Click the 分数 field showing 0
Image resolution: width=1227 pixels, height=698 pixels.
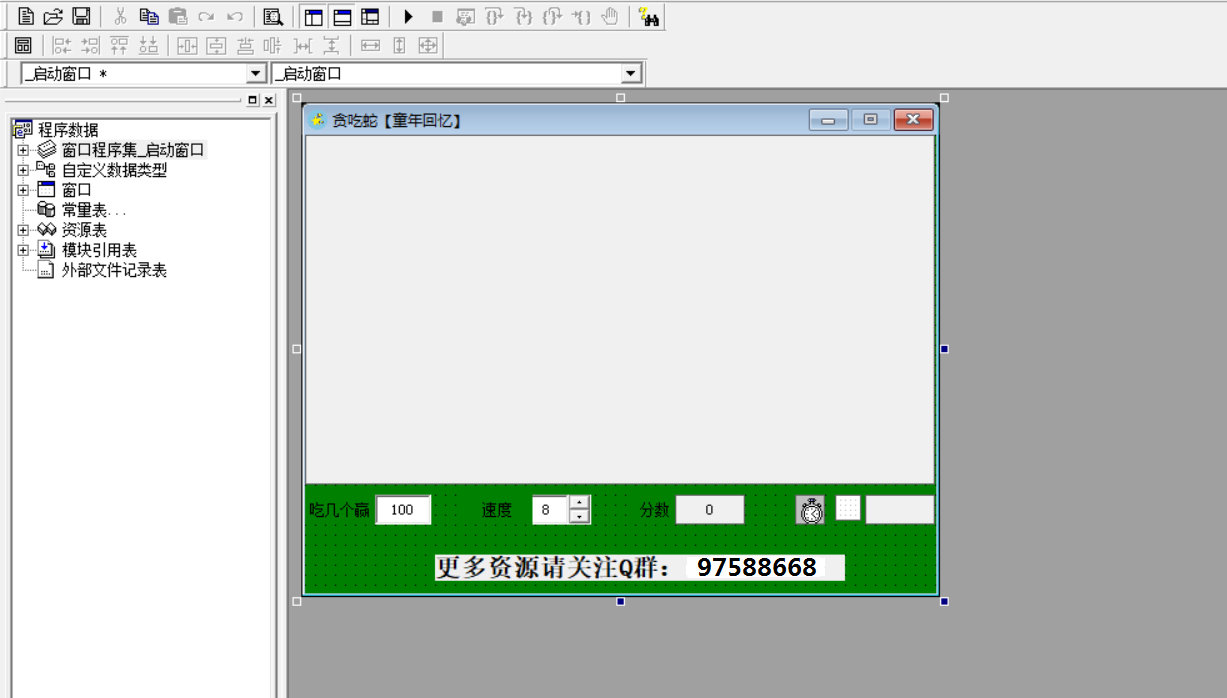point(710,509)
